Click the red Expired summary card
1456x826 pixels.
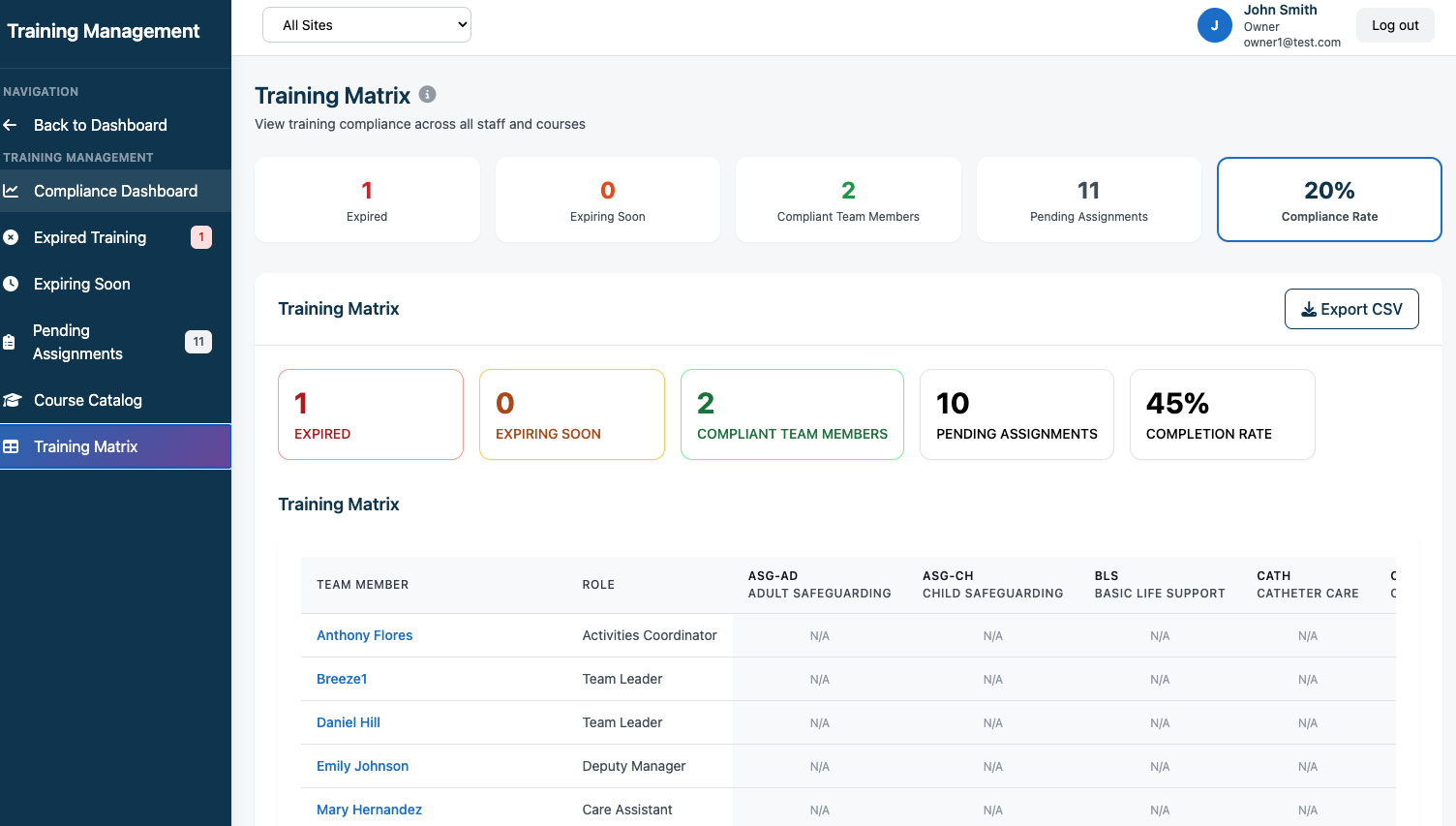[x=370, y=414]
